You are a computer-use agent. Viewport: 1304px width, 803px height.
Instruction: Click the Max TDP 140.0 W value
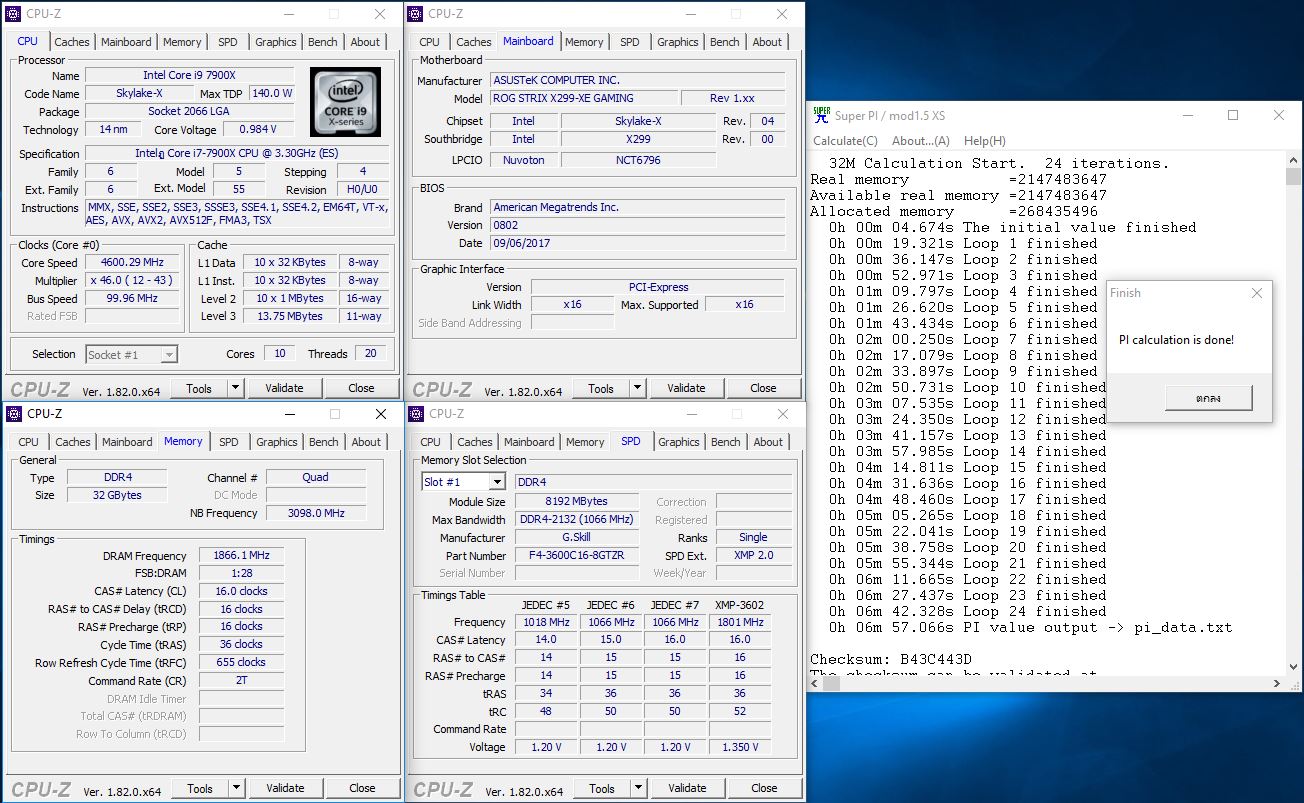272,94
